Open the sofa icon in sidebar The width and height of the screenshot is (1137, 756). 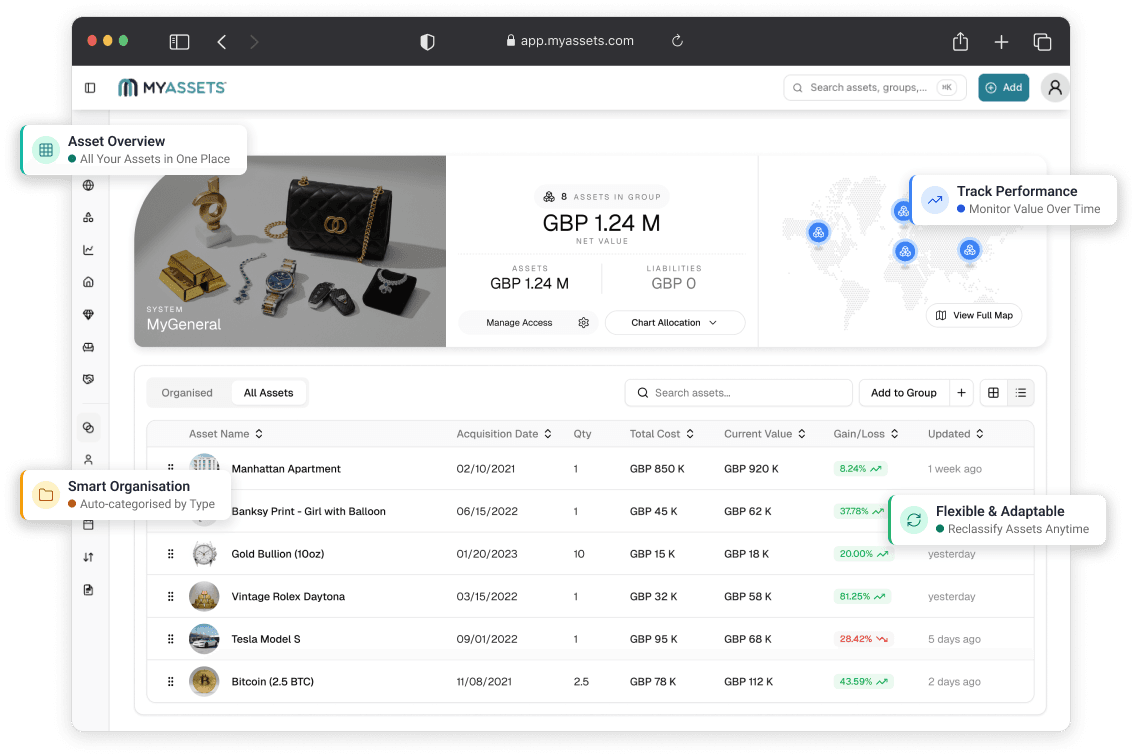tap(88, 347)
